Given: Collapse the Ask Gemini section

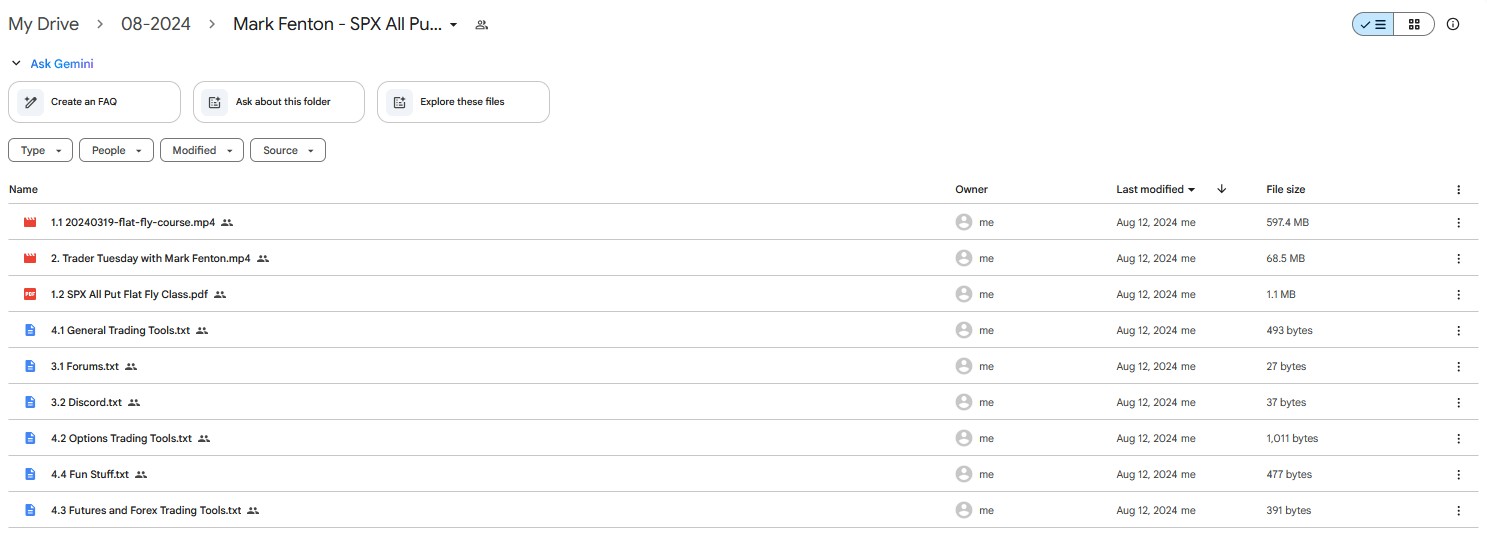Looking at the screenshot, I should pyautogui.click(x=16, y=63).
